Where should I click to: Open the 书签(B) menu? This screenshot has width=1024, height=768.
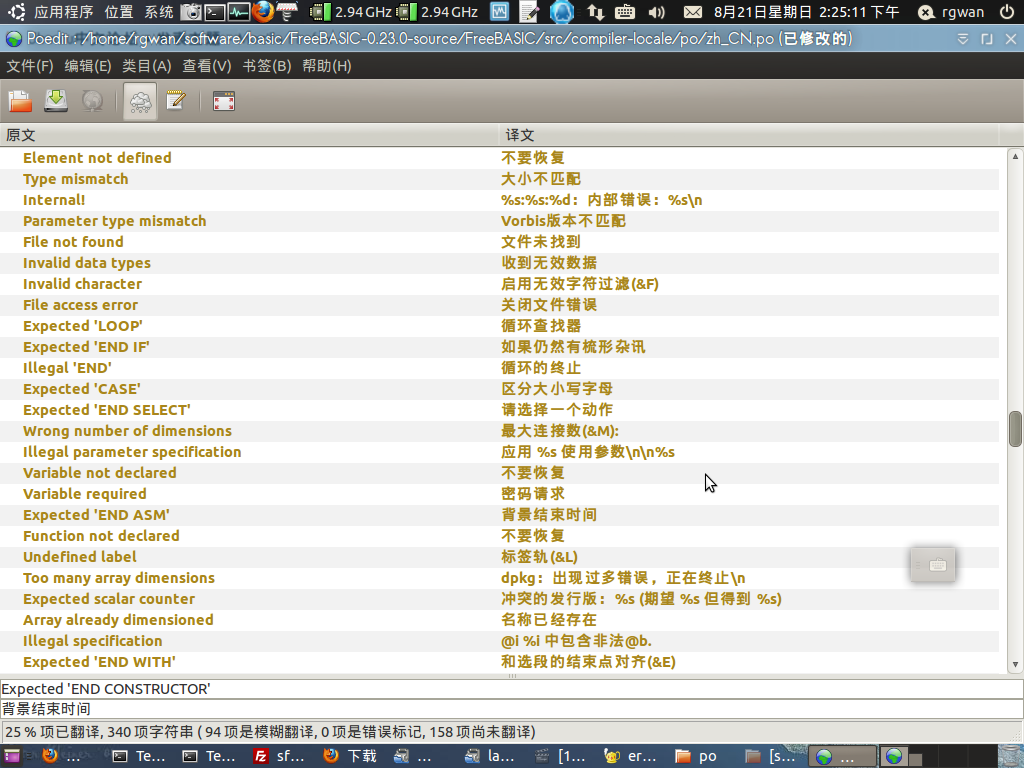[266, 66]
